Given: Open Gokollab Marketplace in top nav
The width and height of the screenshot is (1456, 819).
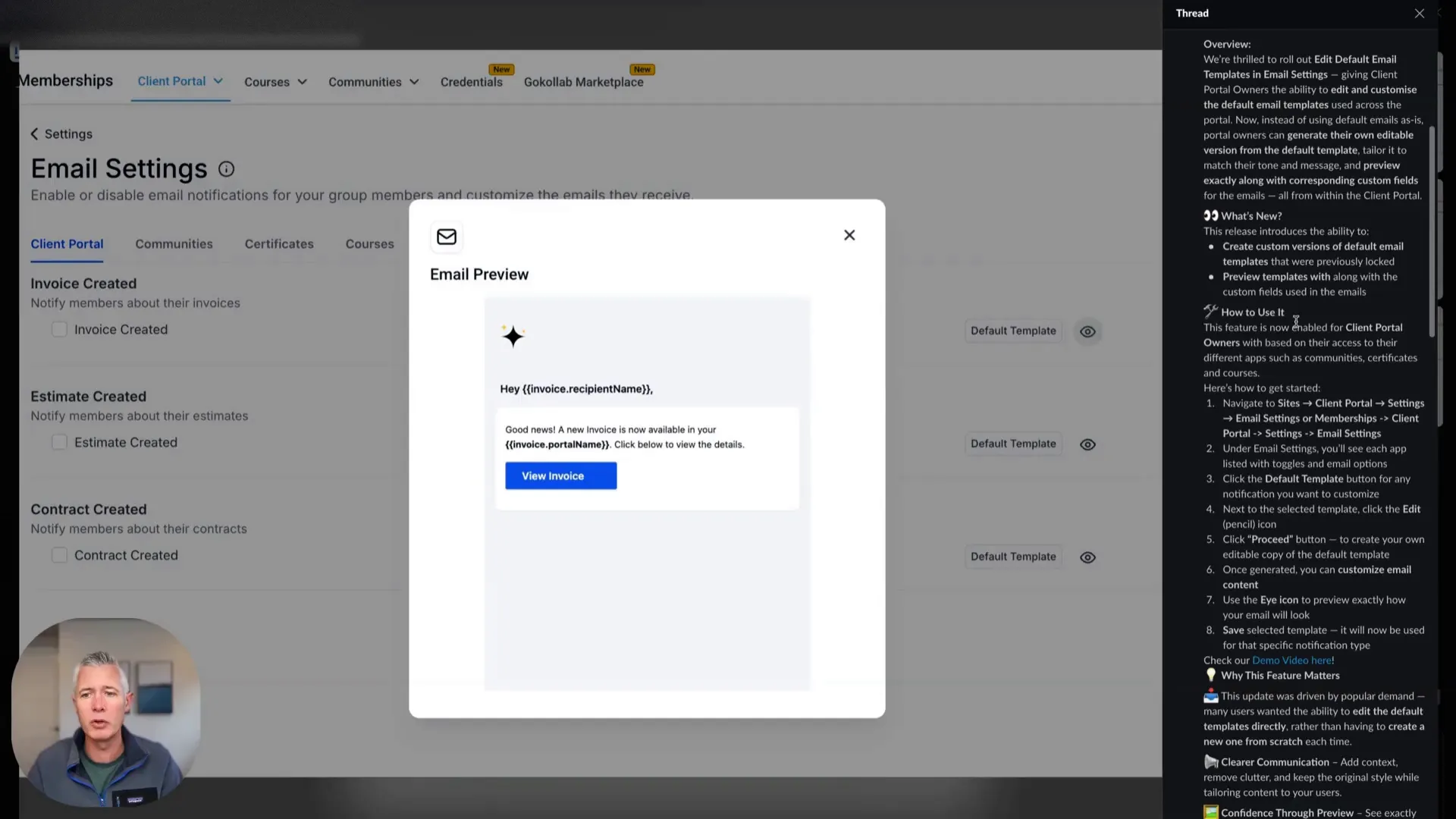Looking at the screenshot, I should pyautogui.click(x=583, y=82).
